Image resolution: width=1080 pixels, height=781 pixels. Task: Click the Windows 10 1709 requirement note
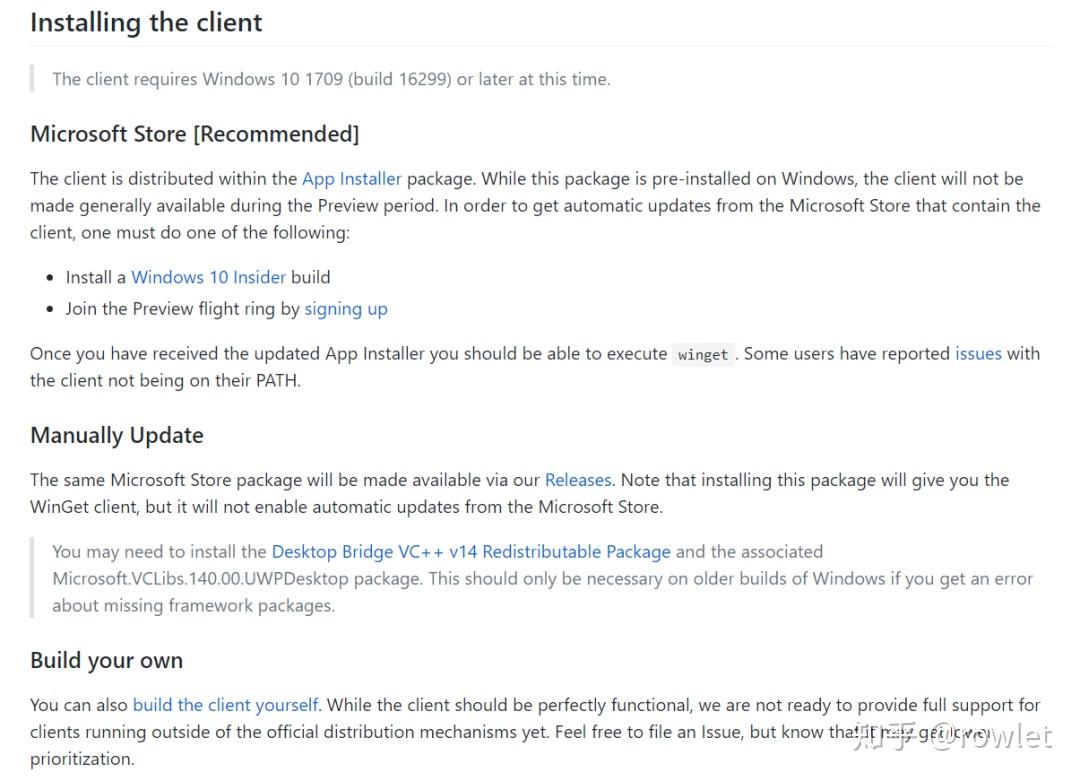(331, 79)
